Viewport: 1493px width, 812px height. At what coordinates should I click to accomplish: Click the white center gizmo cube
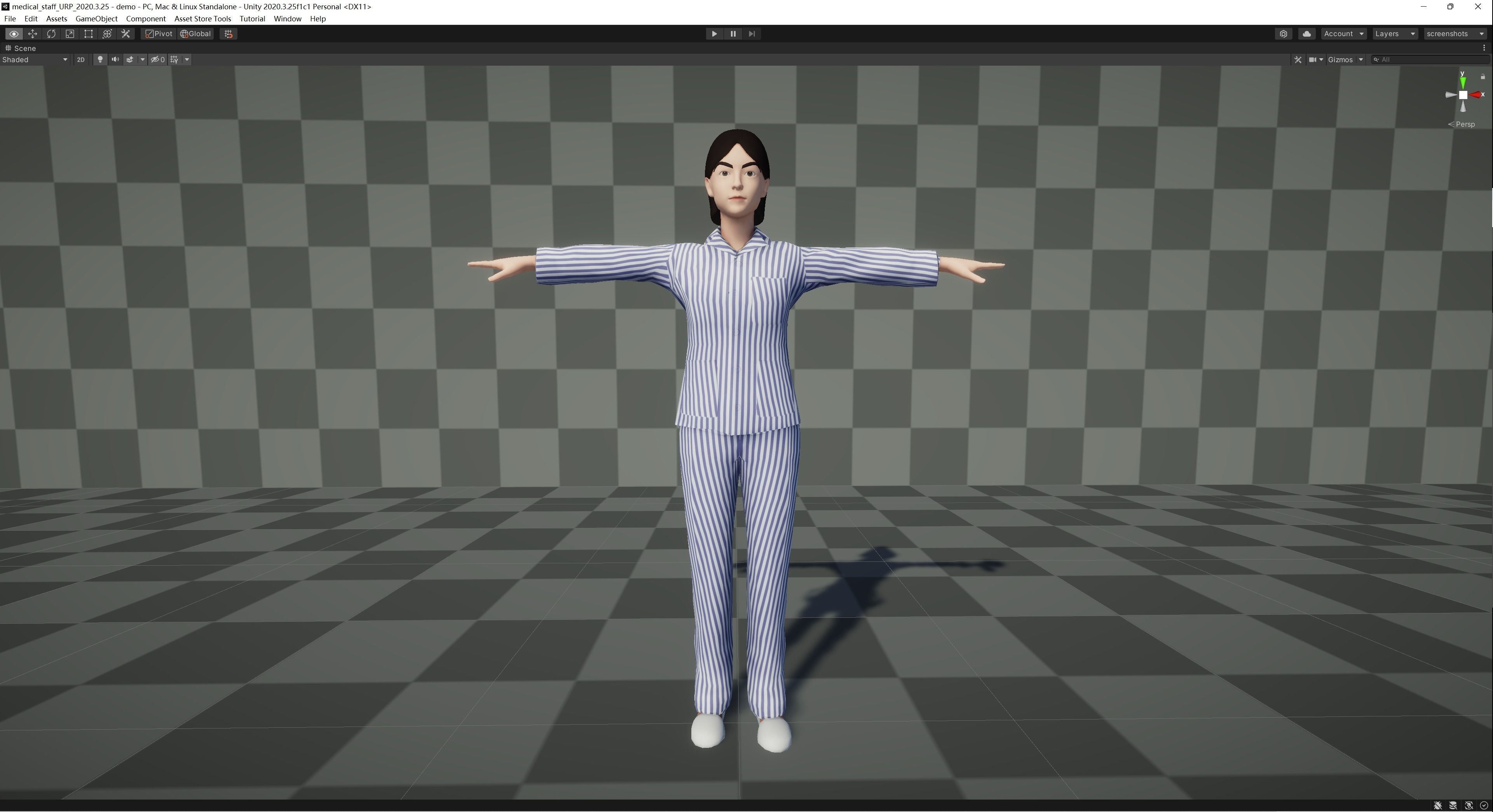(x=1463, y=94)
